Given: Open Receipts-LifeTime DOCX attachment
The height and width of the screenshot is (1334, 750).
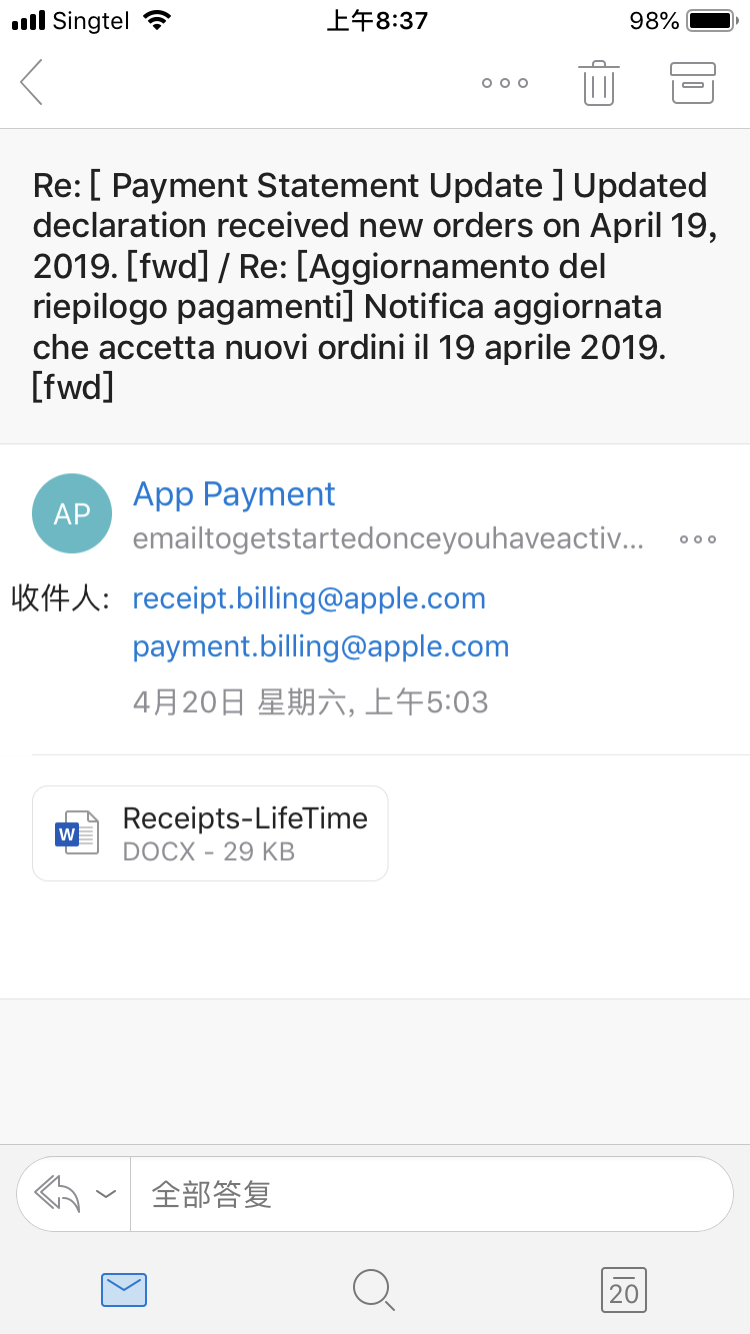Looking at the screenshot, I should 245,833.
